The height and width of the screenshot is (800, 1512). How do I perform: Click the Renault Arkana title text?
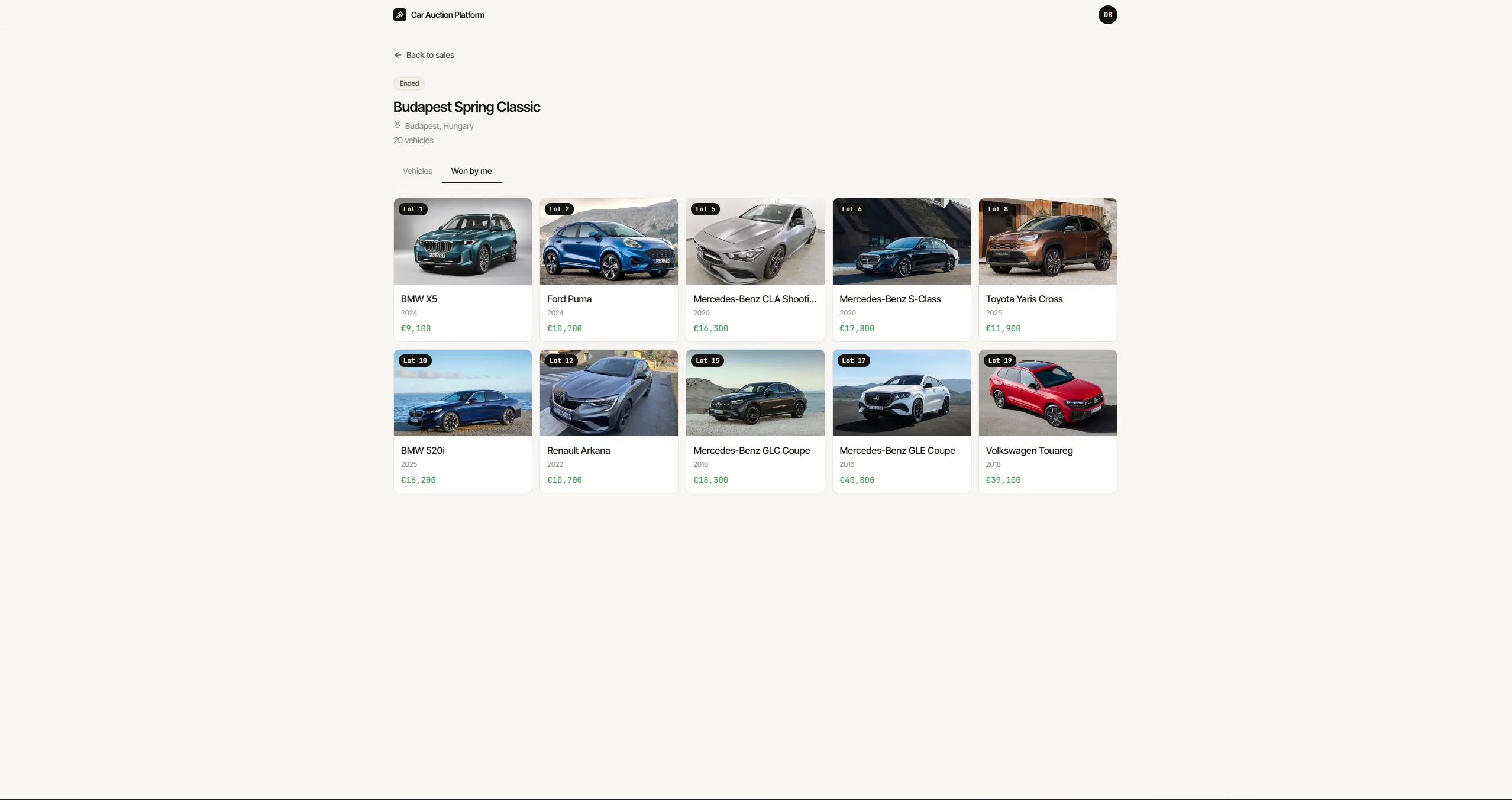(579, 450)
